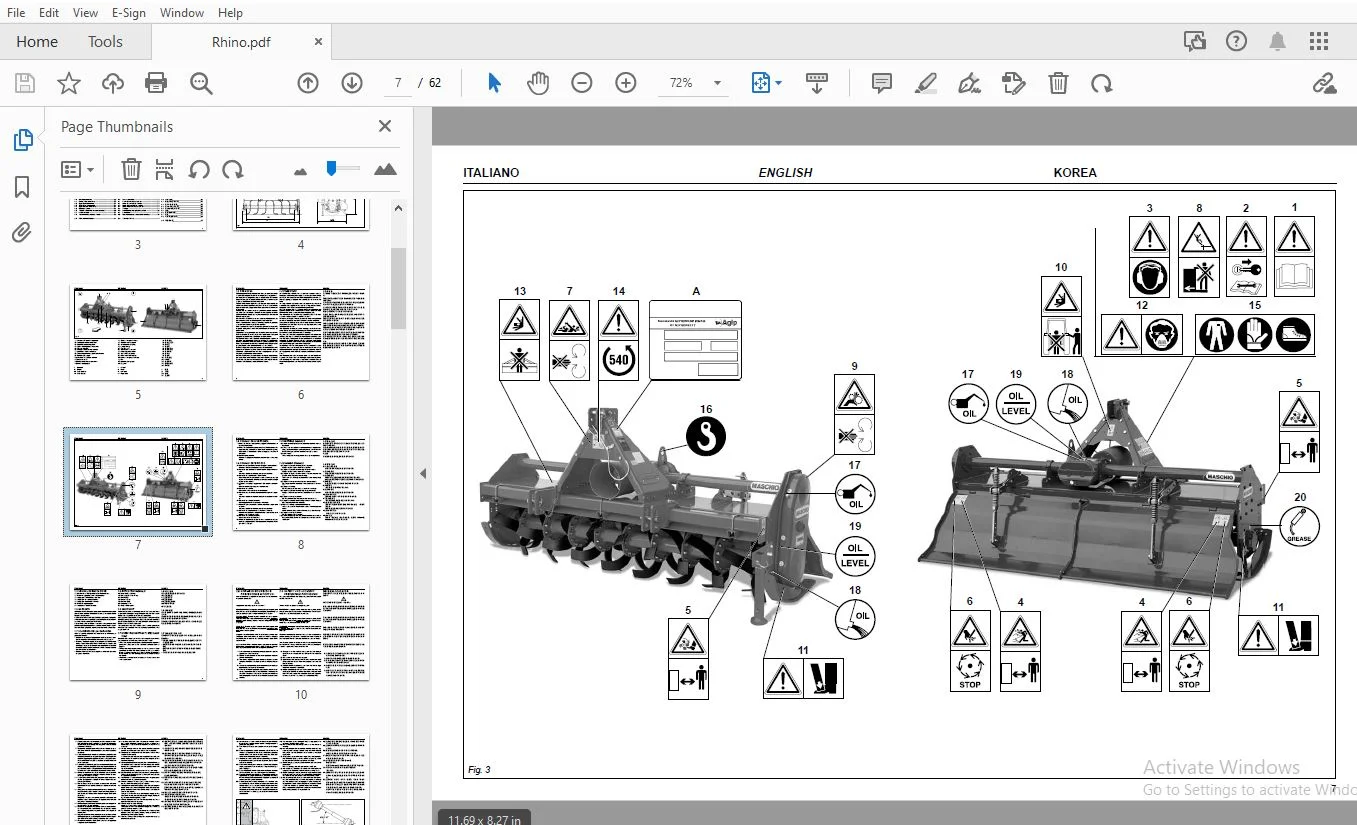Zoom out with the minus button
The height and width of the screenshot is (825, 1357).
click(582, 83)
